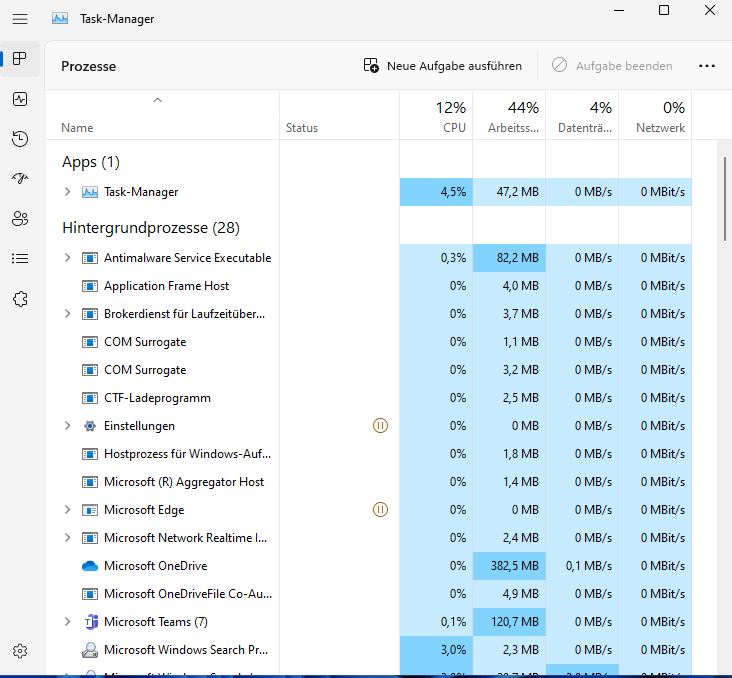Select Hintergrundprozesse (28) group heading
The width and height of the screenshot is (732, 678).
click(x=151, y=228)
